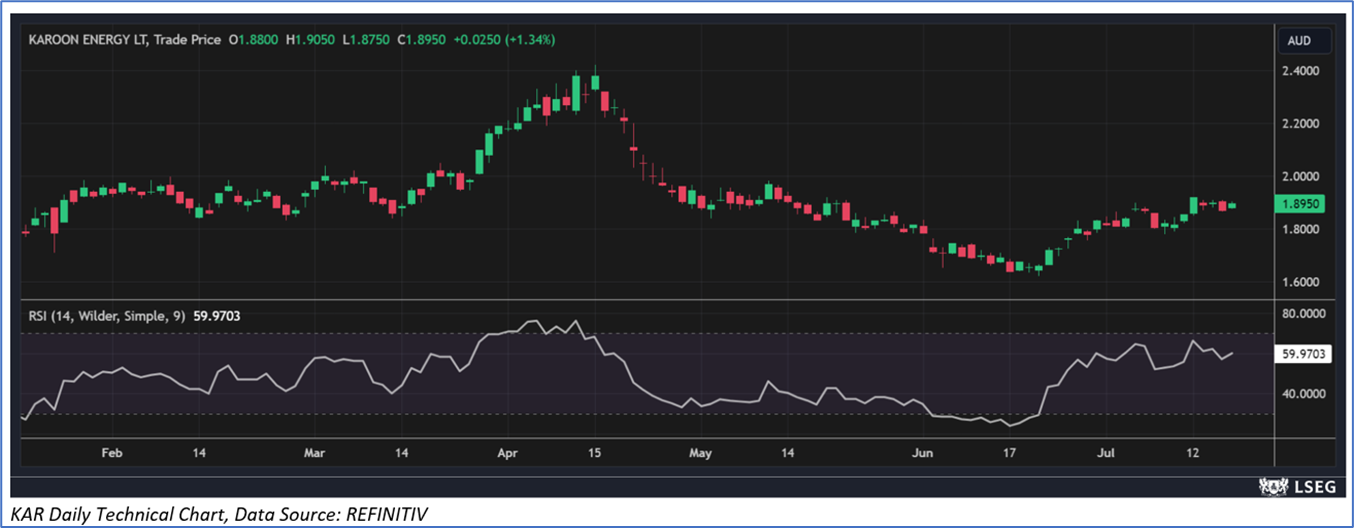
Task: Click the KAR Daily Technical Chart caption
Action: point(219,514)
